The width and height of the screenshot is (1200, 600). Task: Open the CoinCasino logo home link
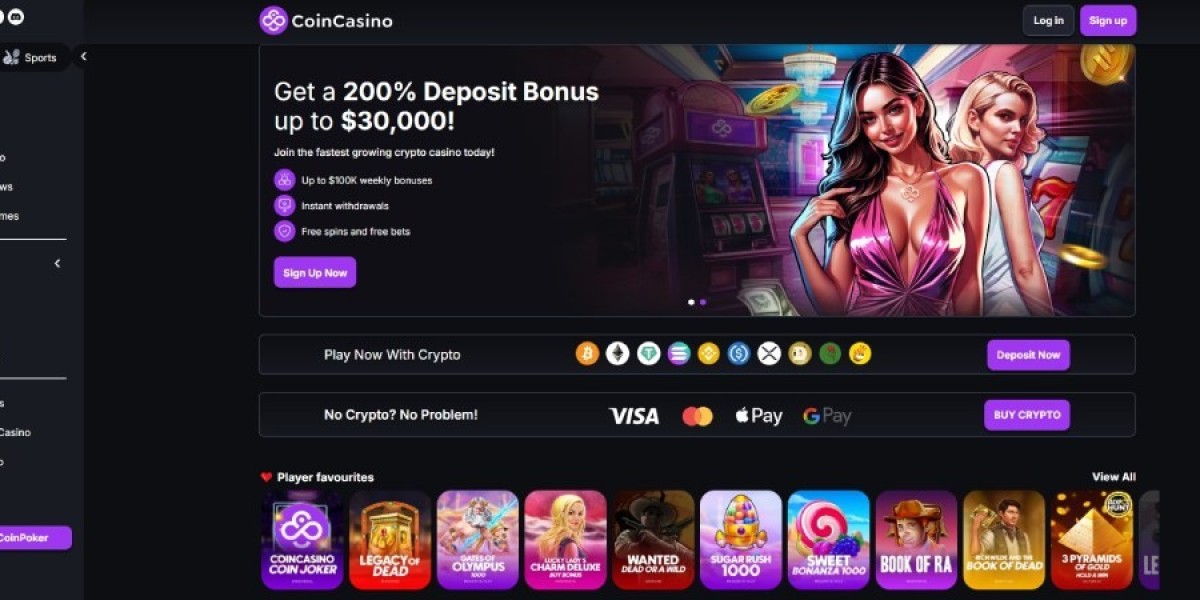[326, 20]
